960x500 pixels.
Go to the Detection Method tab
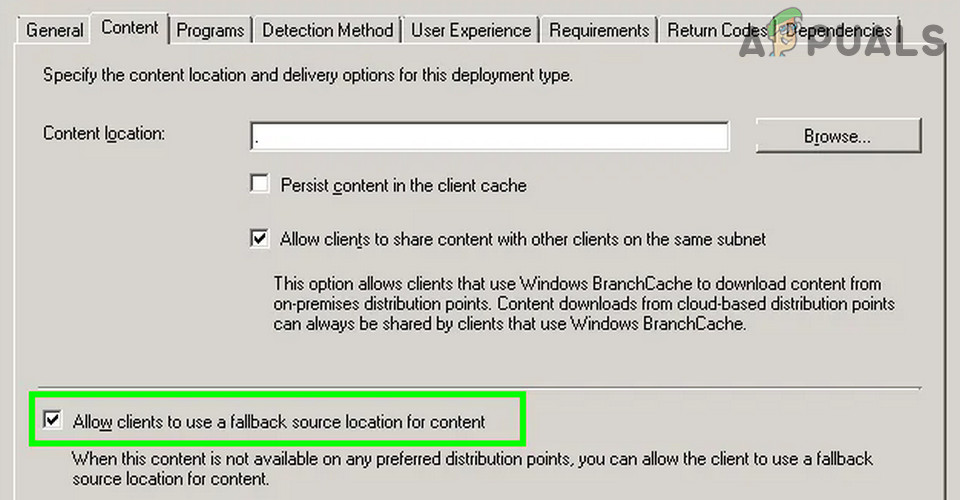tap(328, 30)
